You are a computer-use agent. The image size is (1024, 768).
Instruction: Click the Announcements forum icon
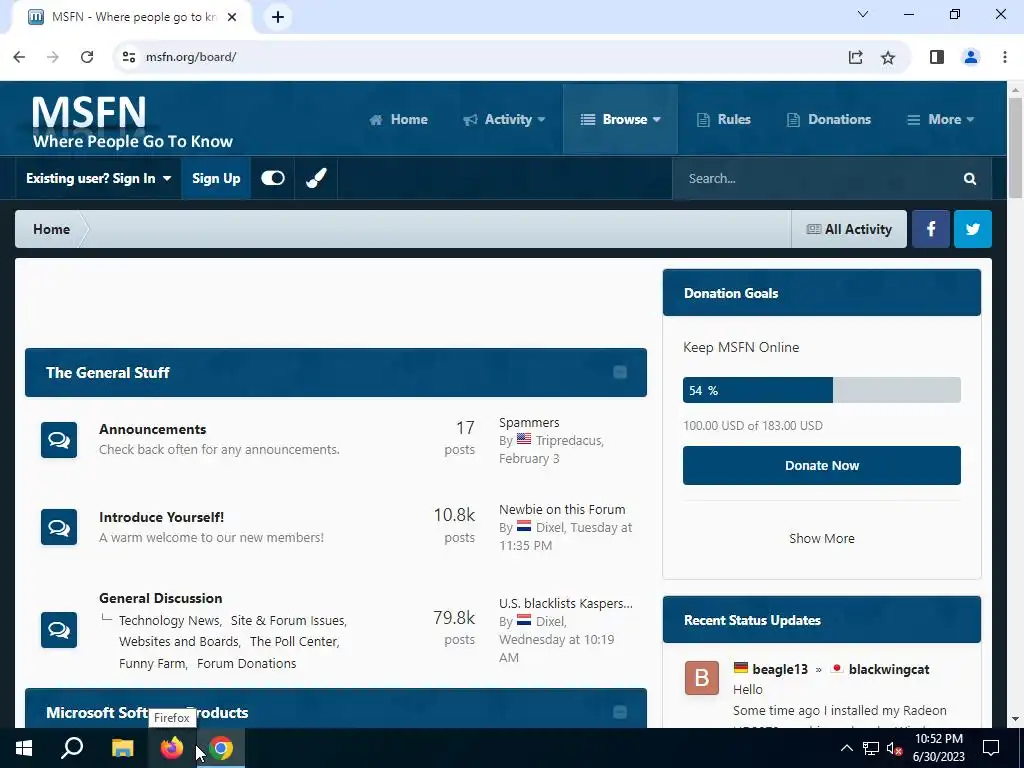pyautogui.click(x=59, y=440)
